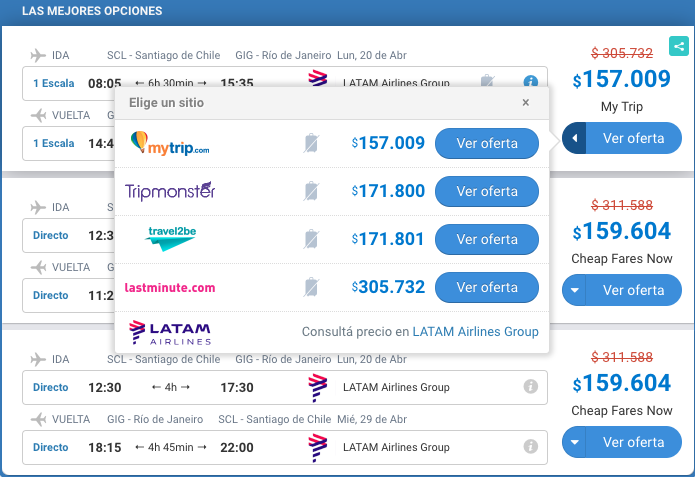Click 'Lun, 20 de Abr' date in first result
The width and height of the screenshot is (695, 477).
[371, 55]
